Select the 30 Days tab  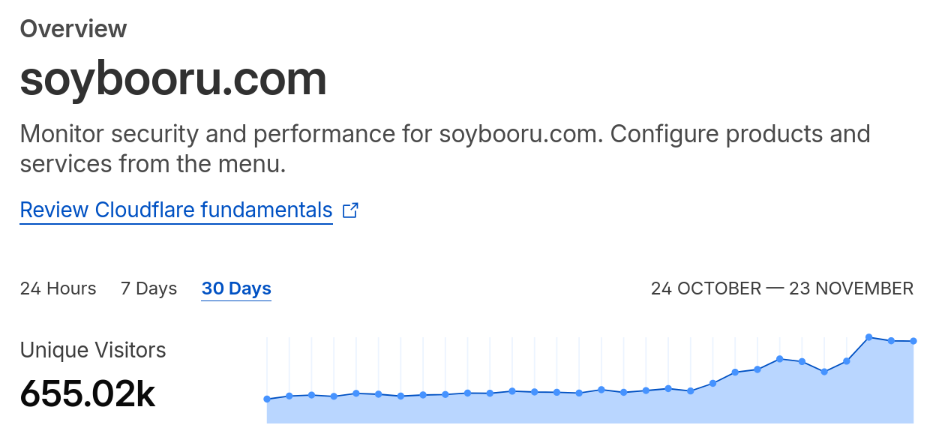[x=236, y=289]
